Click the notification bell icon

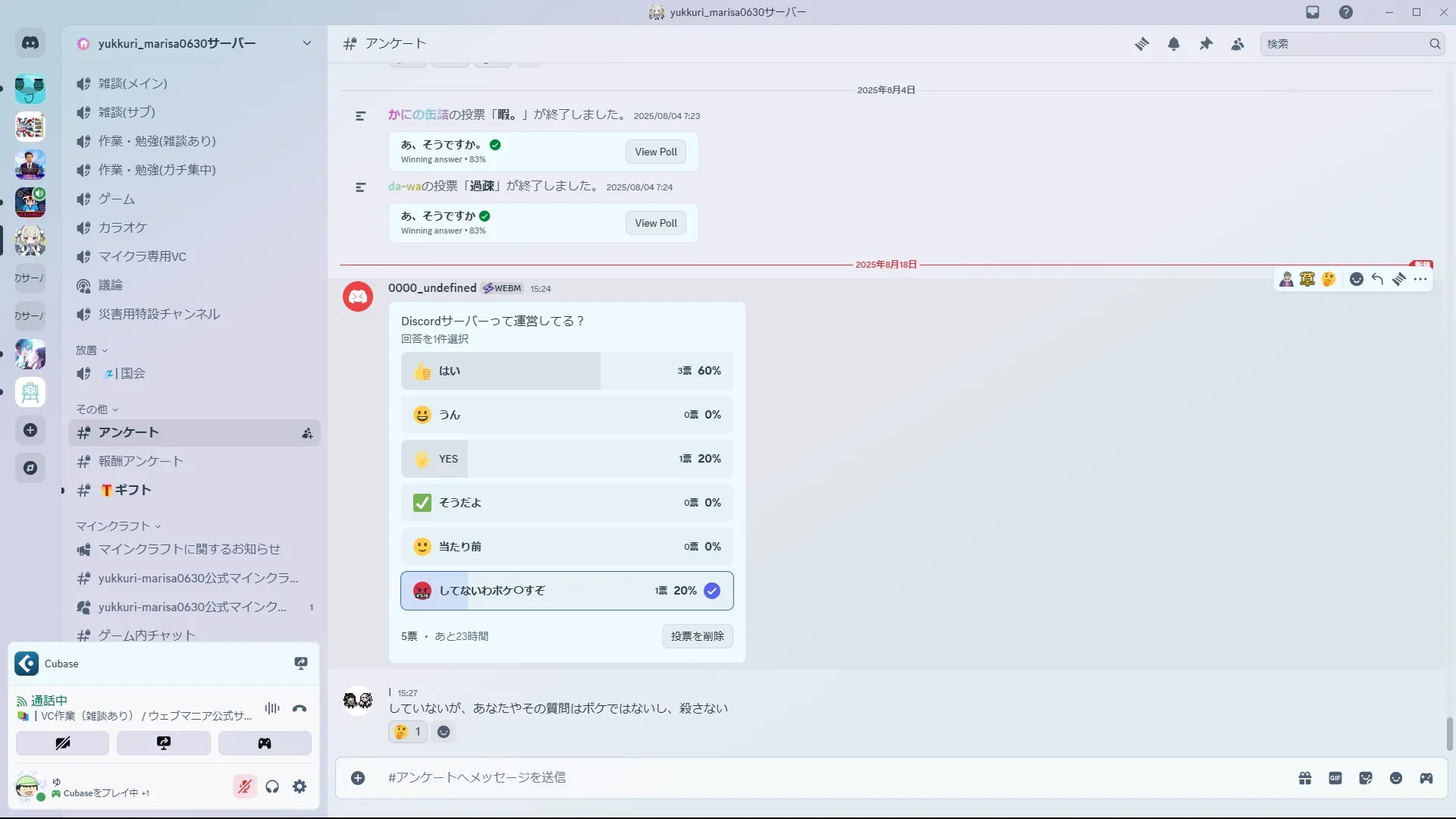coord(1174,44)
